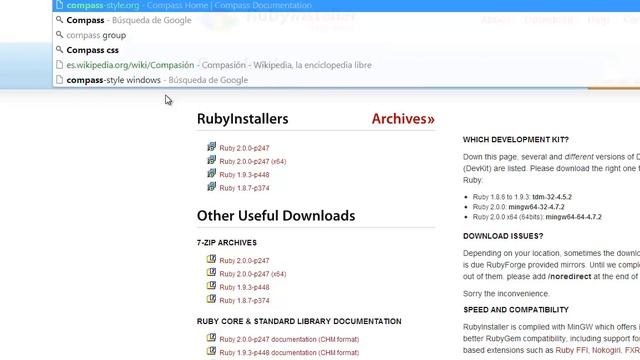Download the Ruby 1.9.3-p448 7-zip archive
This screenshot has height=360, width=640.
click(244, 287)
